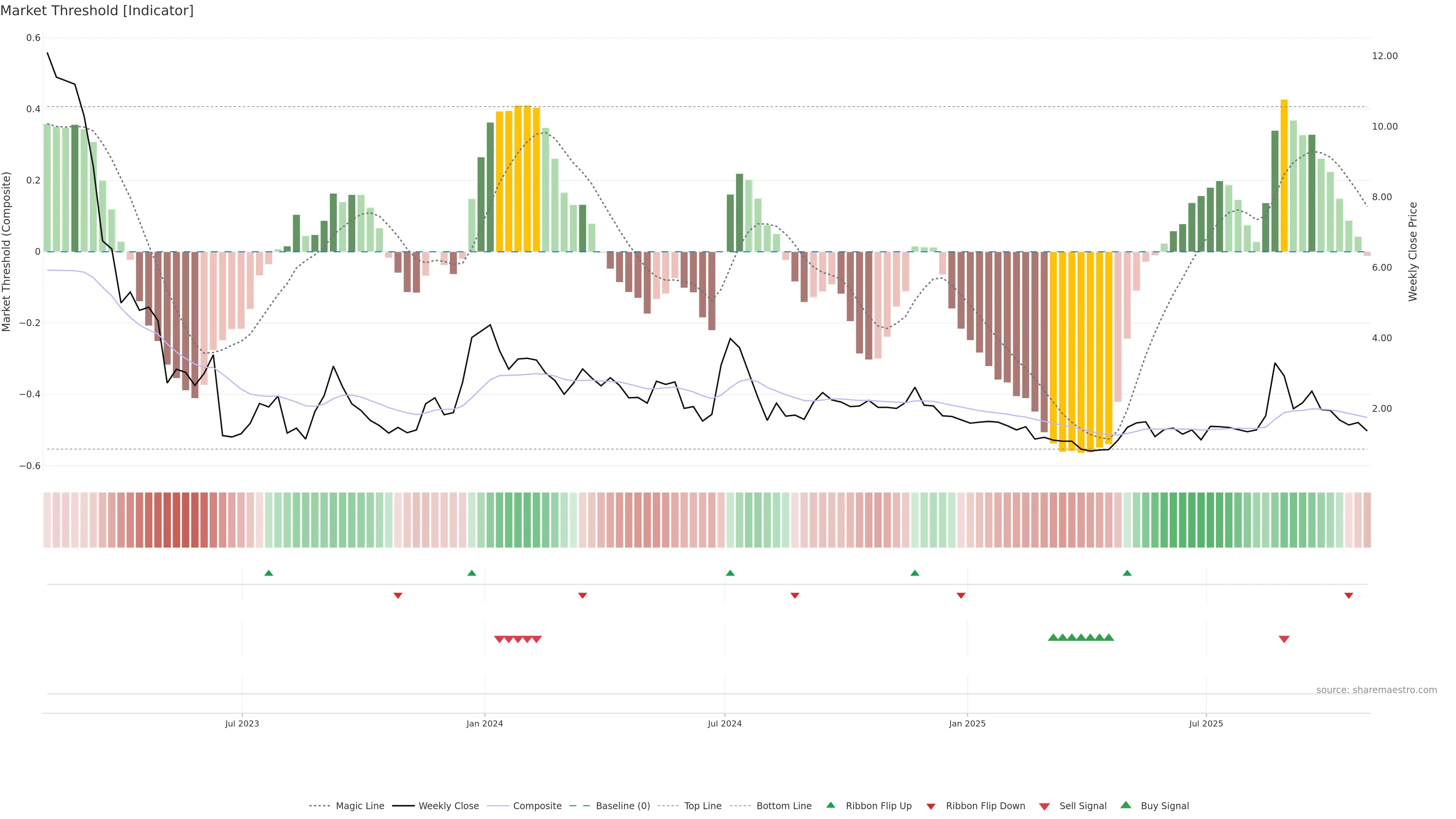Click the Buy Signal legend green triangle icon
The image size is (1456, 819).
1125,805
